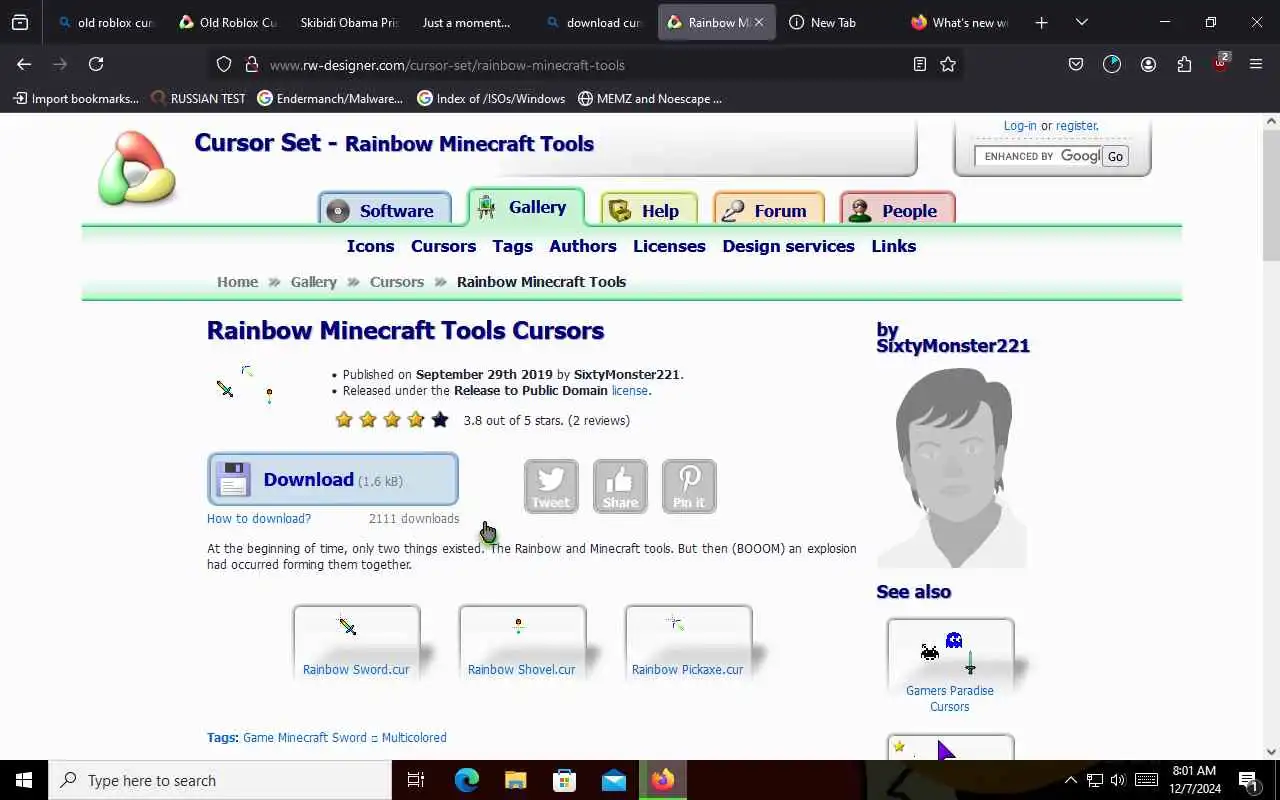Open the Help tab

pos(648,210)
